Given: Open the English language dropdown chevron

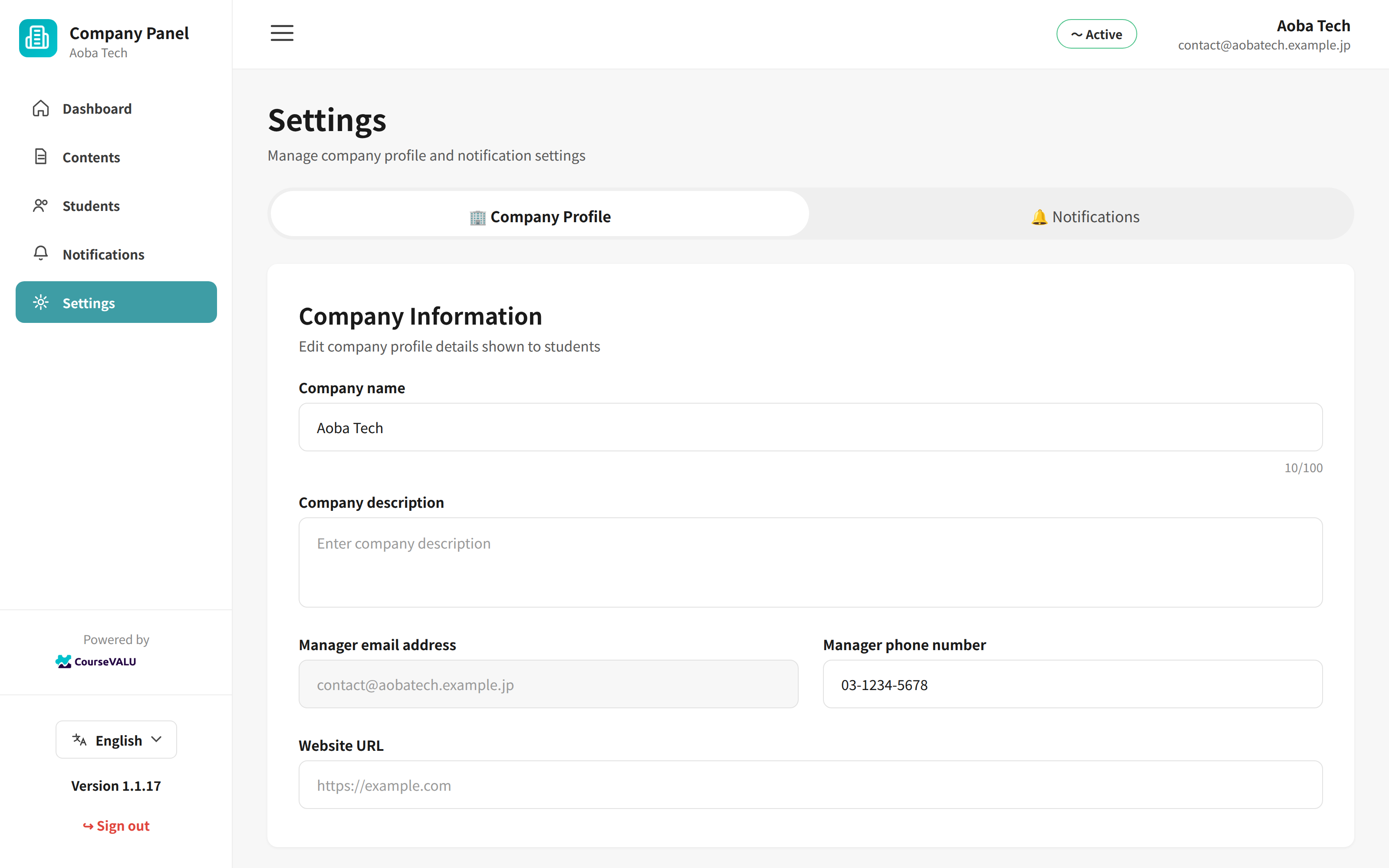Looking at the screenshot, I should pos(156,740).
